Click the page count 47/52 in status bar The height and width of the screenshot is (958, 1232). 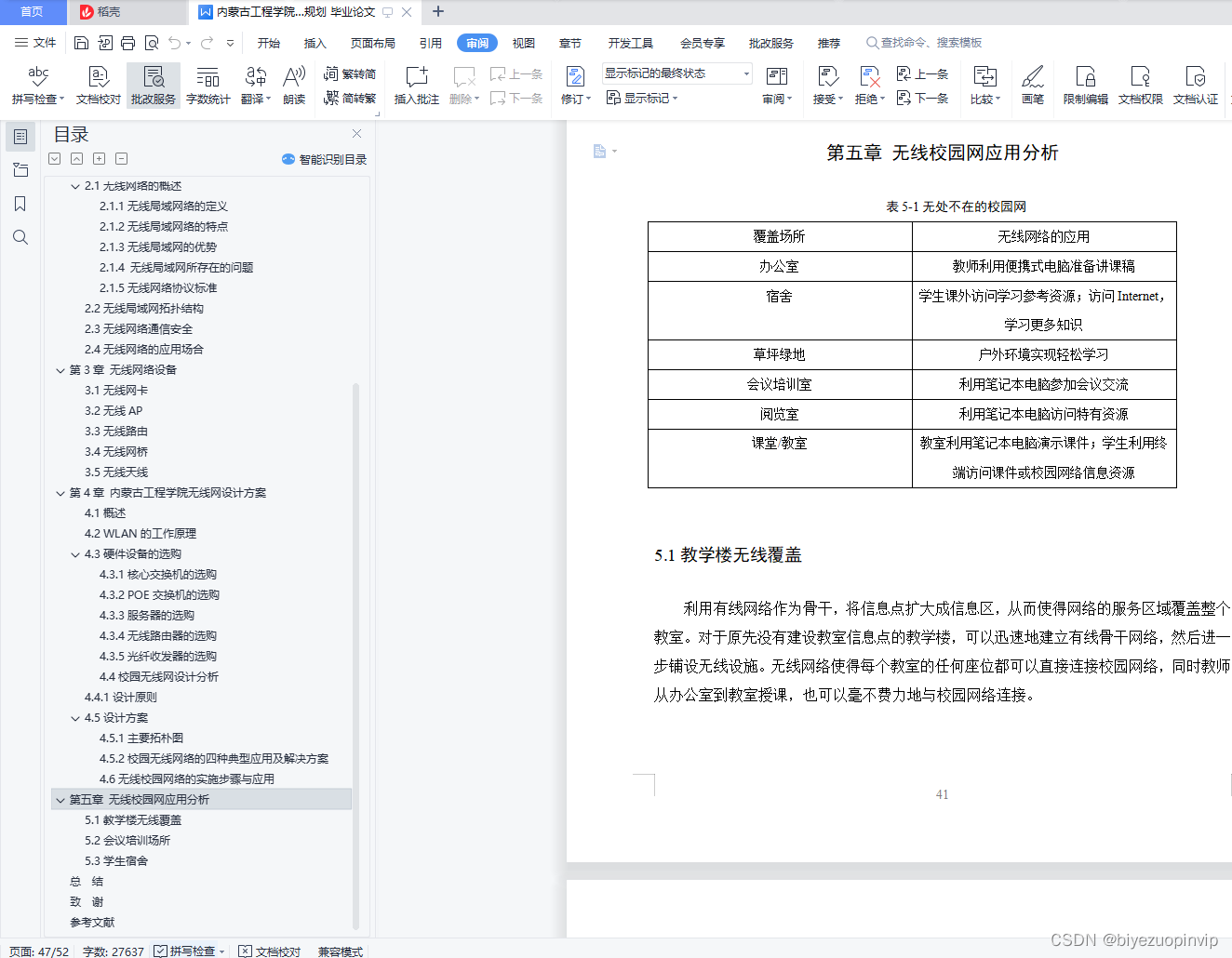38,951
